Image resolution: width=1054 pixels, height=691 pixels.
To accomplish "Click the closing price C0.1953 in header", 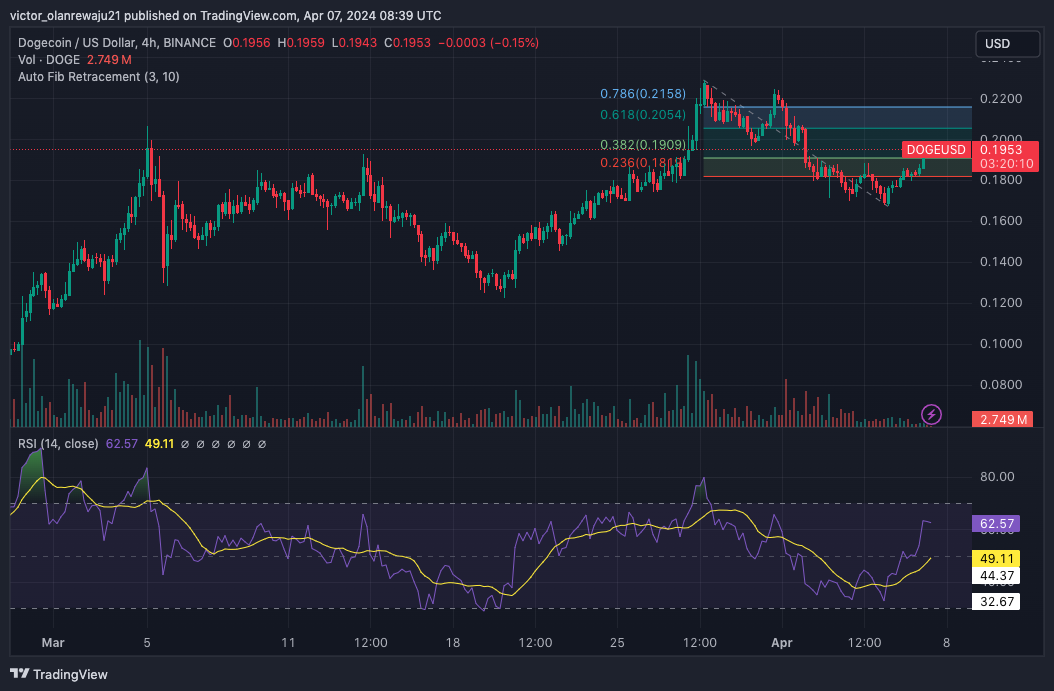I will click(407, 43).
